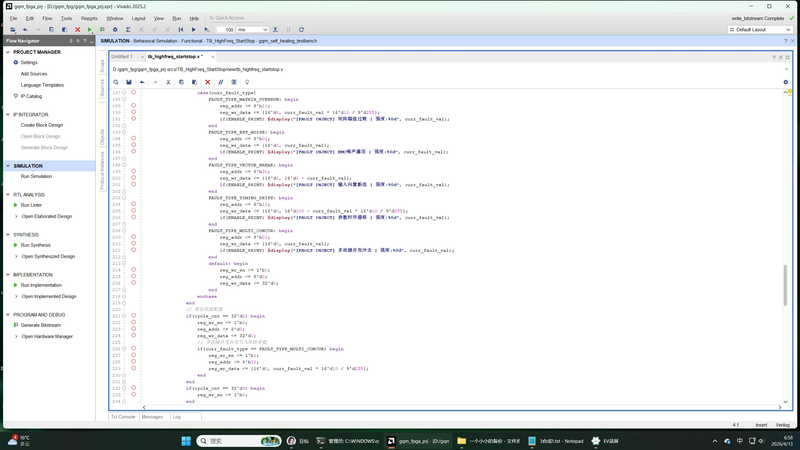
Task: Click the Run green arrow in main toolbar
Action: [90, 30]
